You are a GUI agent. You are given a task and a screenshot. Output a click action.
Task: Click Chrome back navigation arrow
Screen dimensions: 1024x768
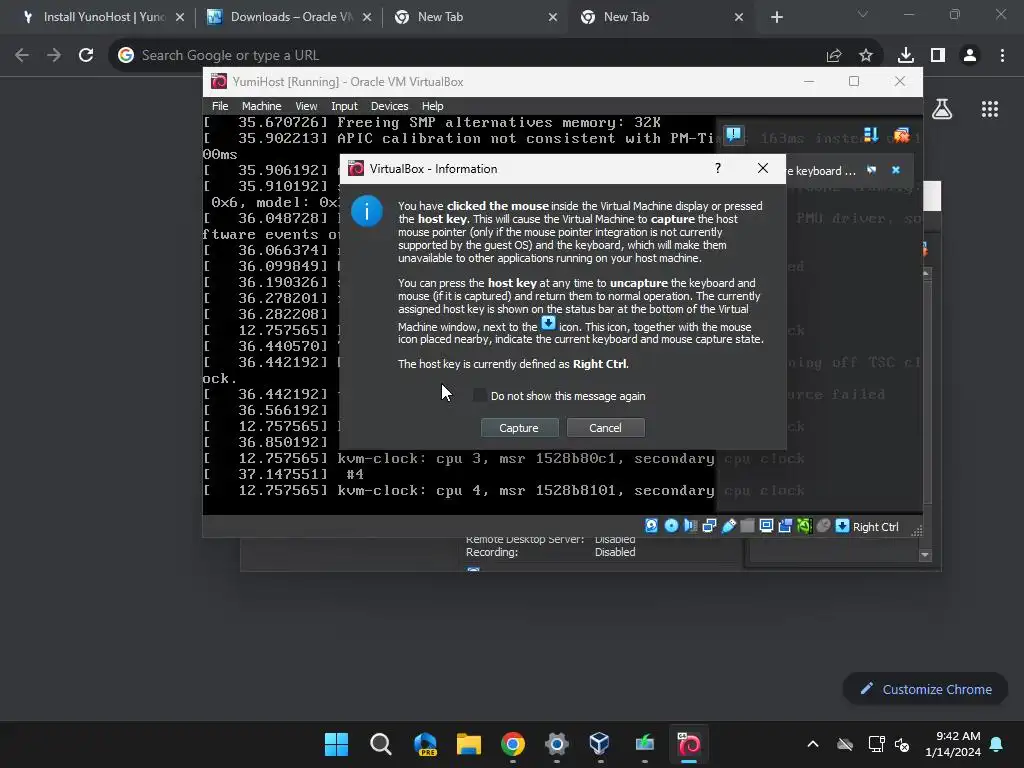pyautogui.click(x=22, y=55)
